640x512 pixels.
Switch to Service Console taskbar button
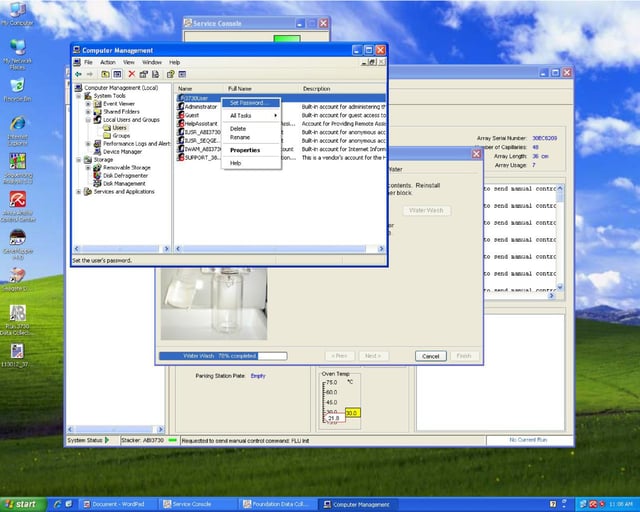coord(196,505)
